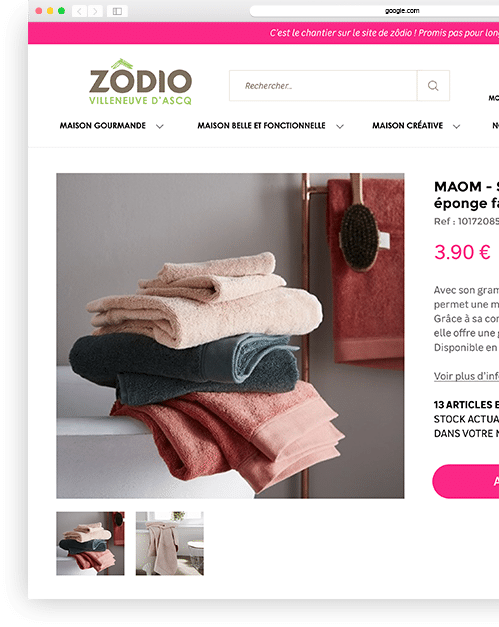This screenshot has width=499, height=627.
Task: Click the green fullscreen window dot
Action: tap(61, 11)
